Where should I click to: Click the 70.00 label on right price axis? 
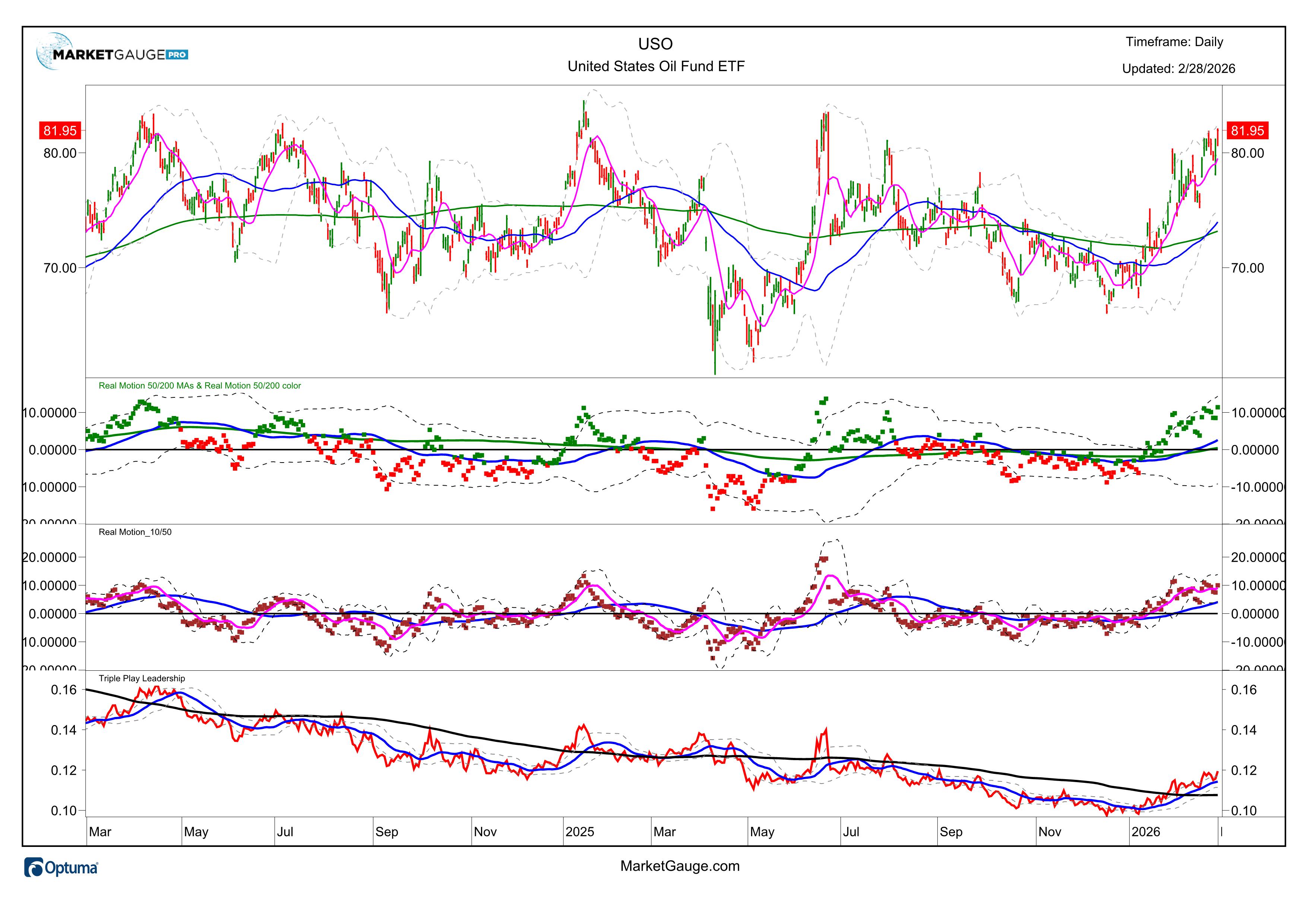tap(1247, 268)
